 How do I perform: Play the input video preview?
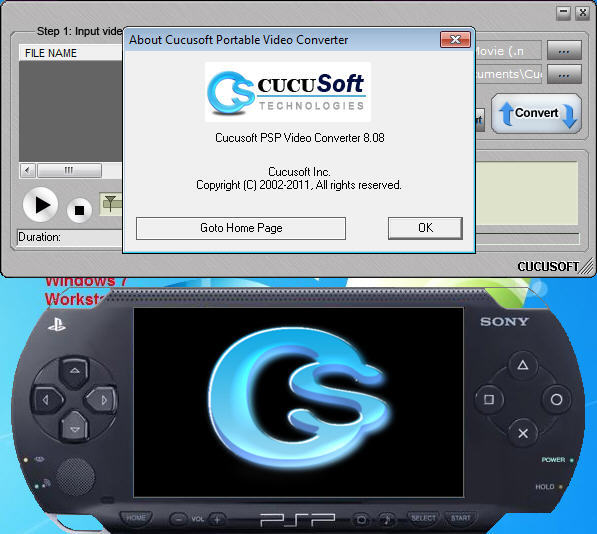click(x=41, y=205)
